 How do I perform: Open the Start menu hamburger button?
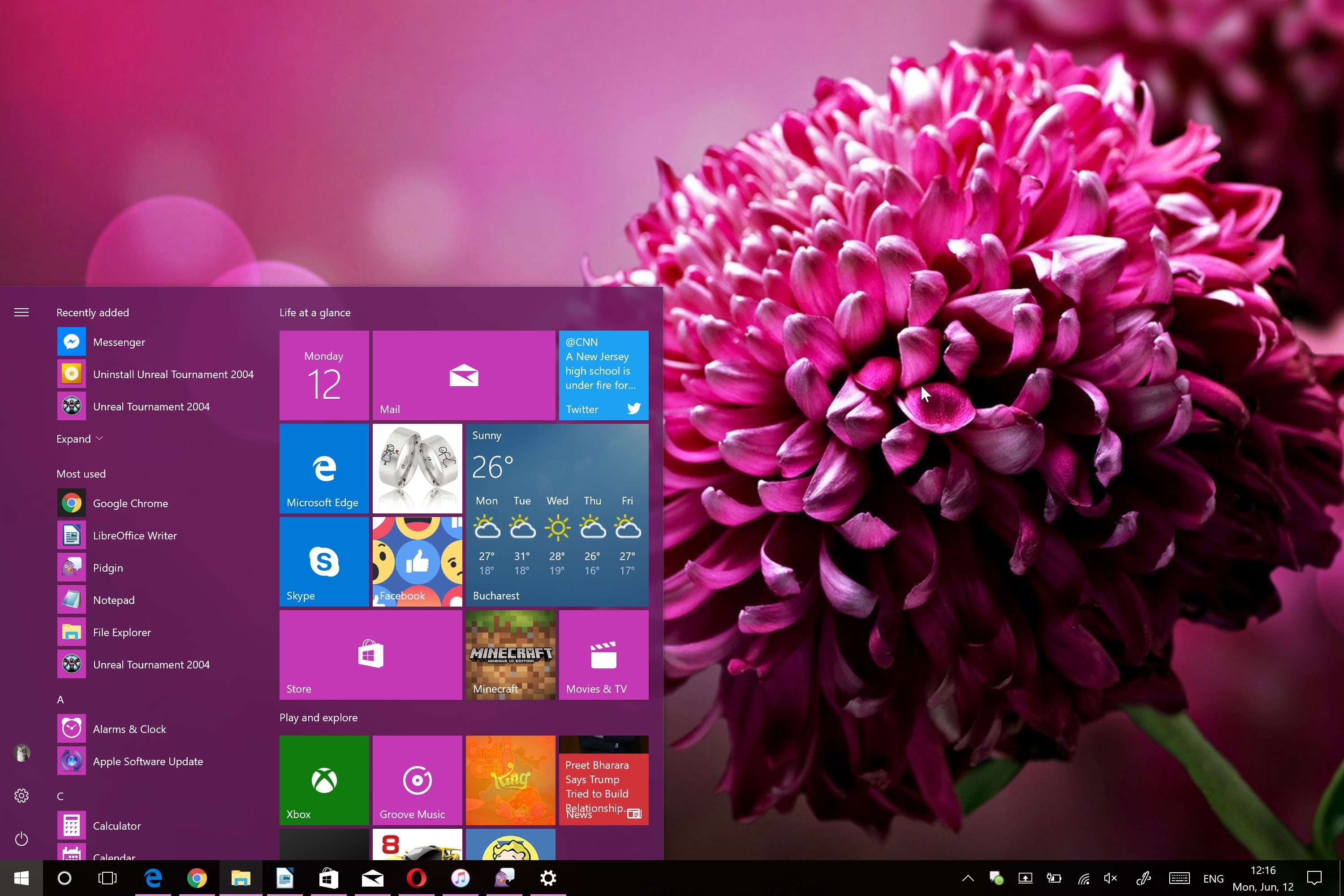coord(21,312)
